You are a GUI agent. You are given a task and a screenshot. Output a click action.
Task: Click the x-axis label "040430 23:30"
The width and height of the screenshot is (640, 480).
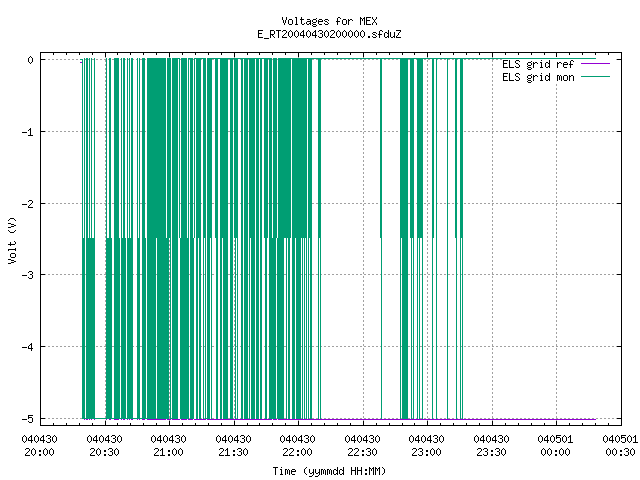pos(491,446)
